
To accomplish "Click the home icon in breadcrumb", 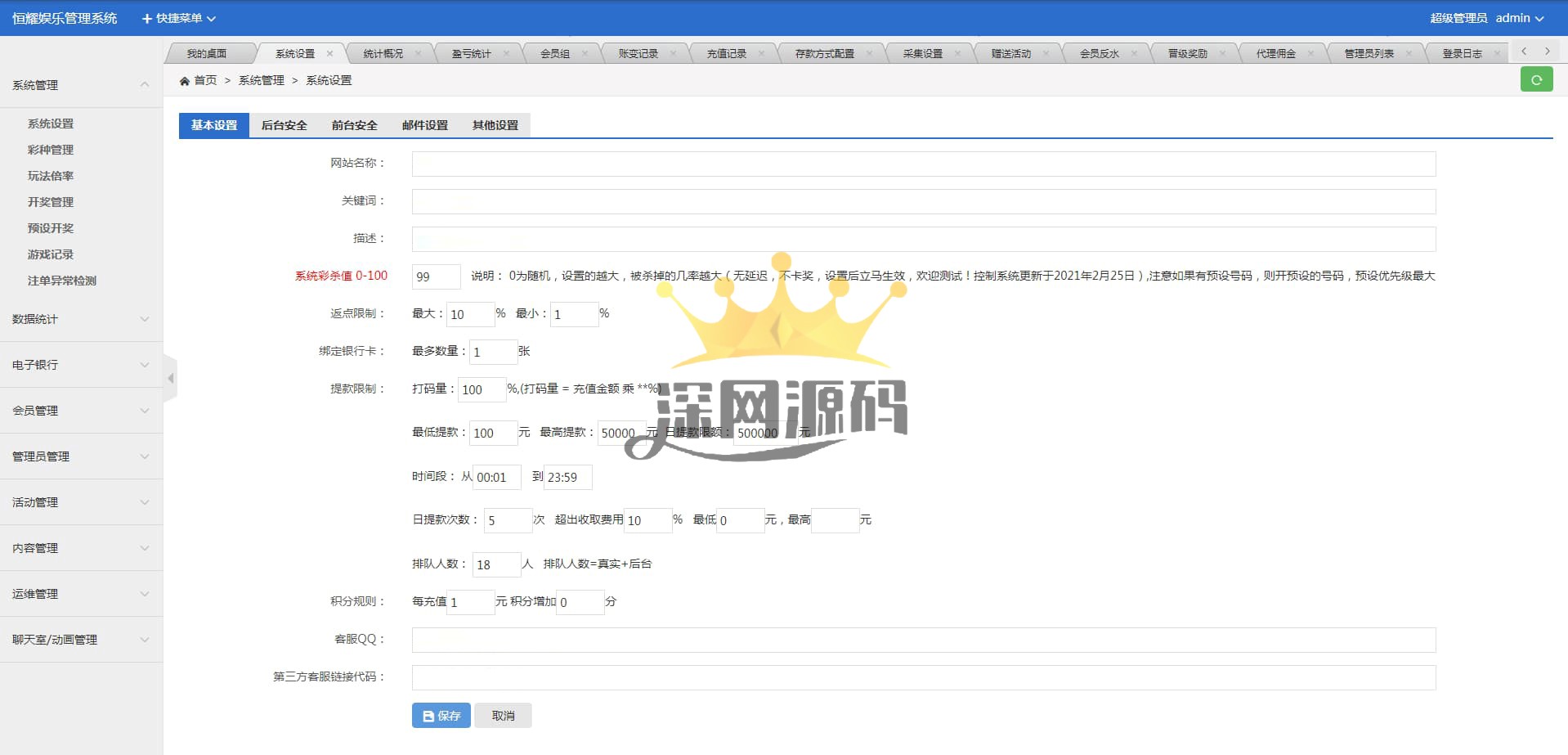I will [185, 81].
